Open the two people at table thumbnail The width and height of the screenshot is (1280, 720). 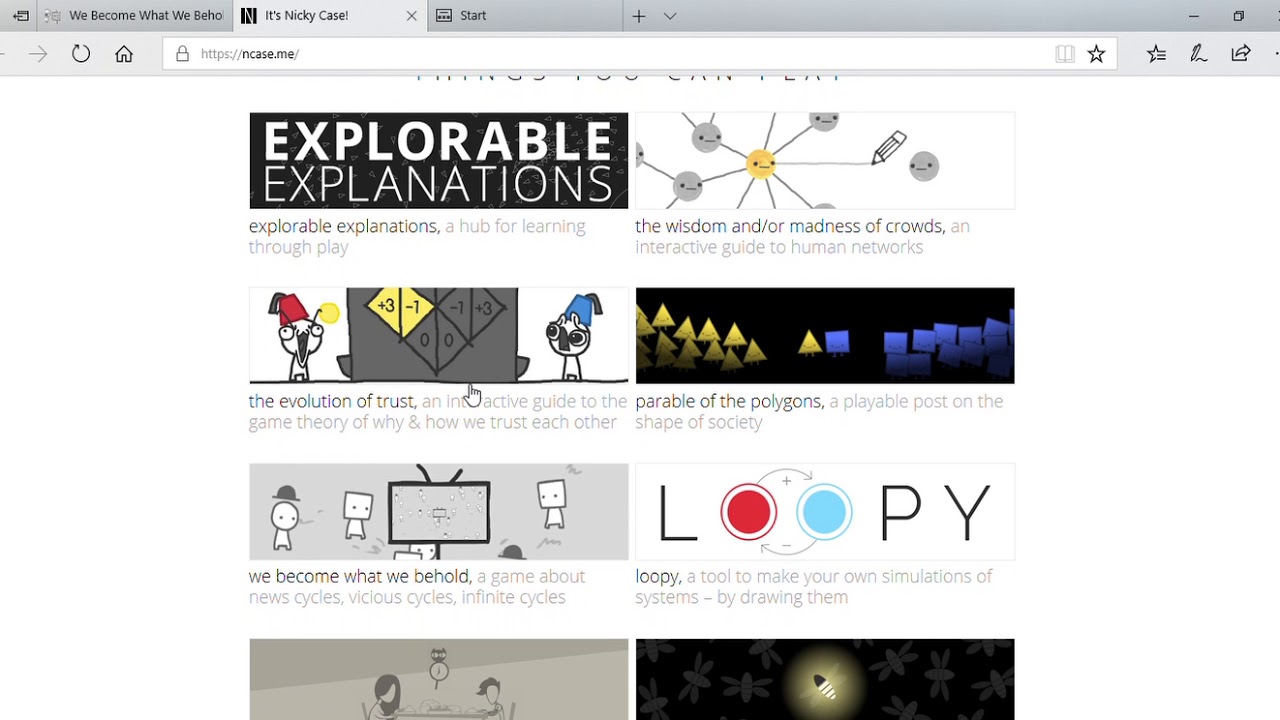(x=439, y=679)
